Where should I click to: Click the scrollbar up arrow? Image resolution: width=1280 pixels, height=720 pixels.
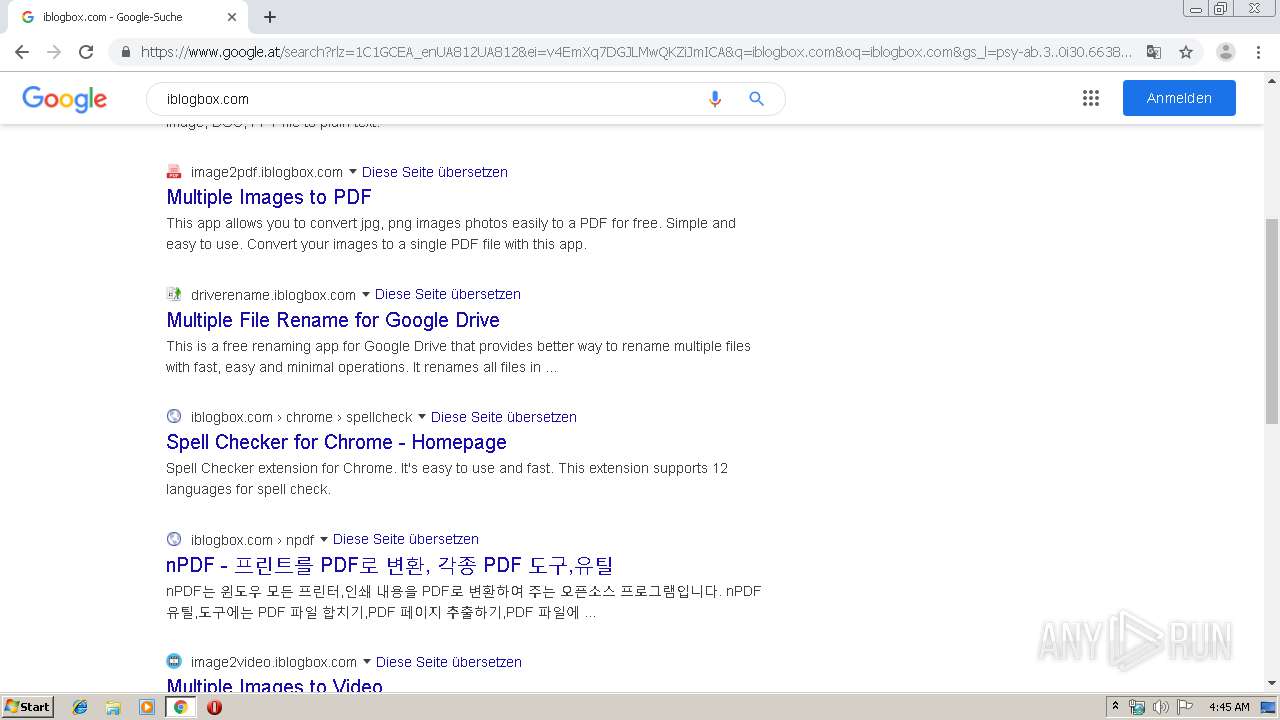coord(1272,79)
